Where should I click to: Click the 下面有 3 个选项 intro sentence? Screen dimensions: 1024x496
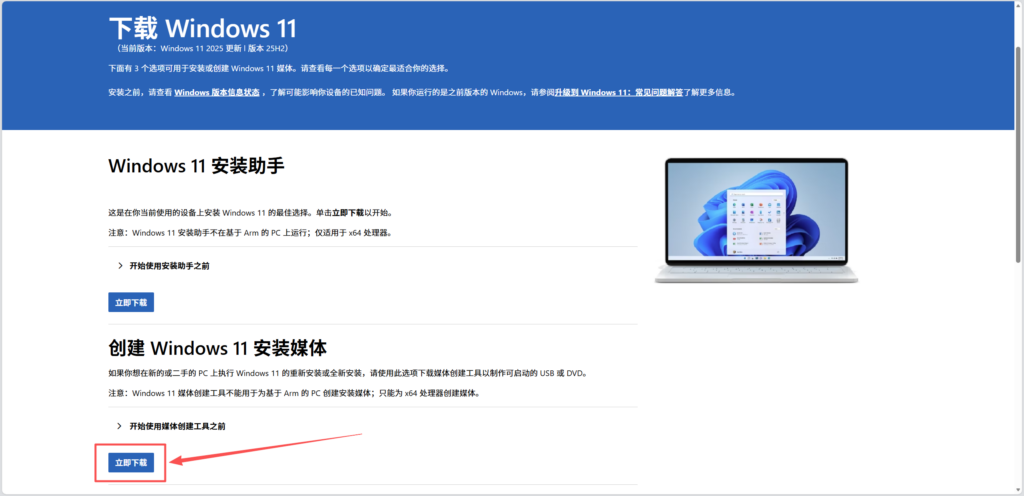278,68
